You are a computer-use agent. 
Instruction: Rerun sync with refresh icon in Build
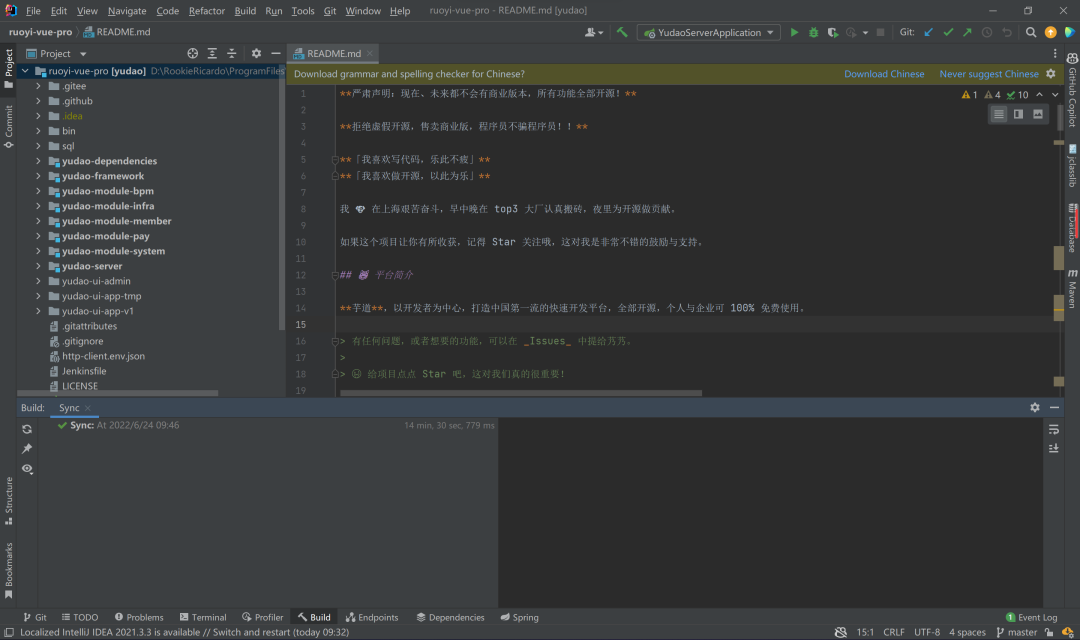click(x=27, y=429)
